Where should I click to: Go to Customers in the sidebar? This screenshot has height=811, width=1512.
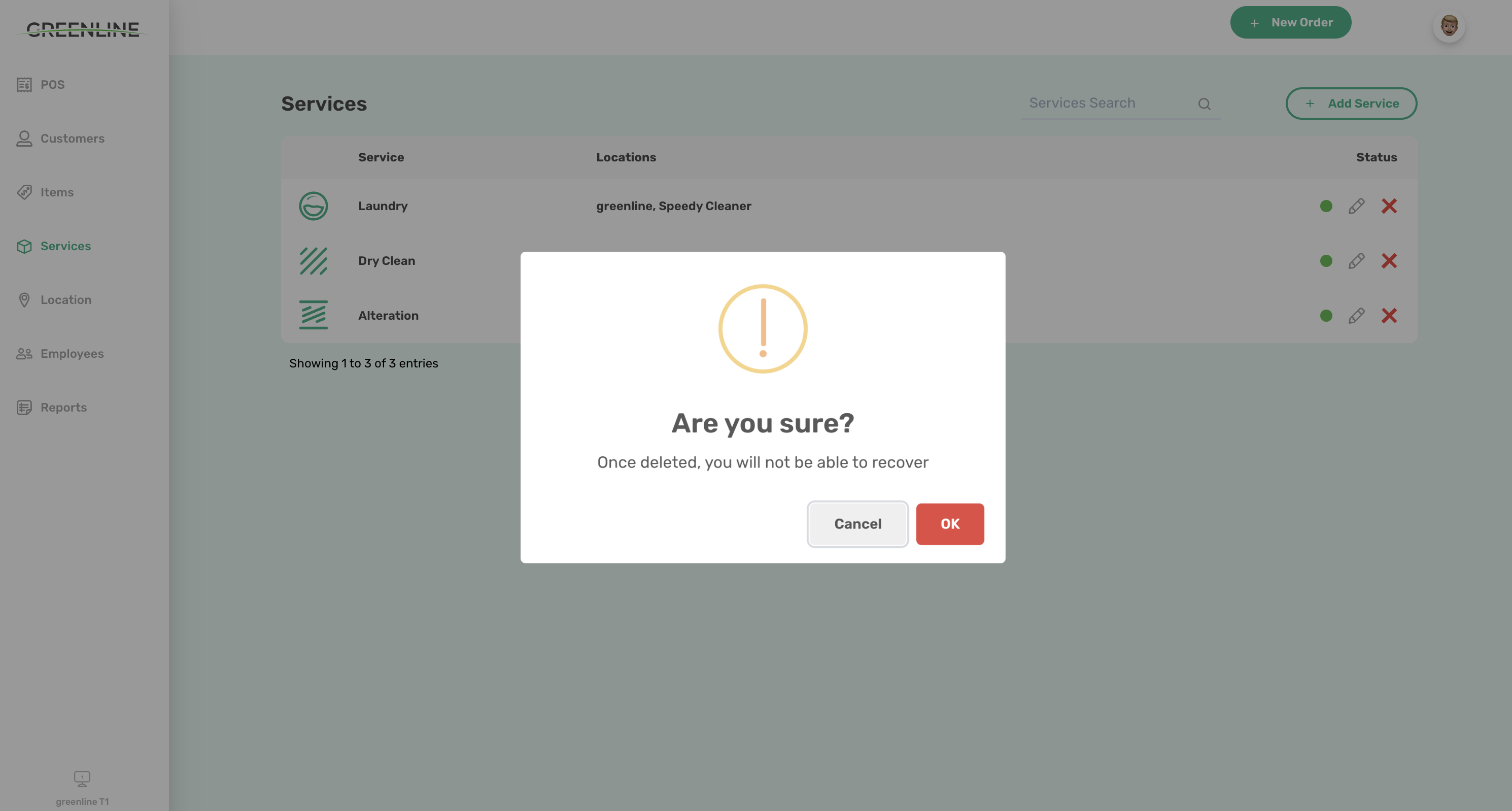72,139
